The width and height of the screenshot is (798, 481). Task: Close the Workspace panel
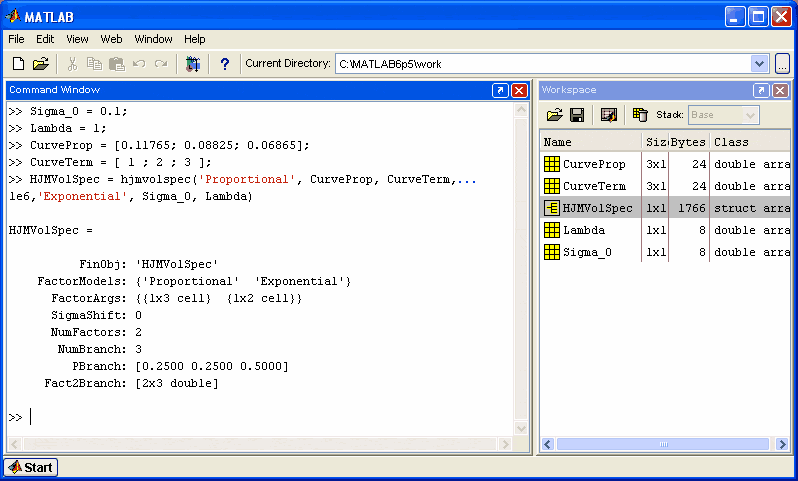click(780, 90)
